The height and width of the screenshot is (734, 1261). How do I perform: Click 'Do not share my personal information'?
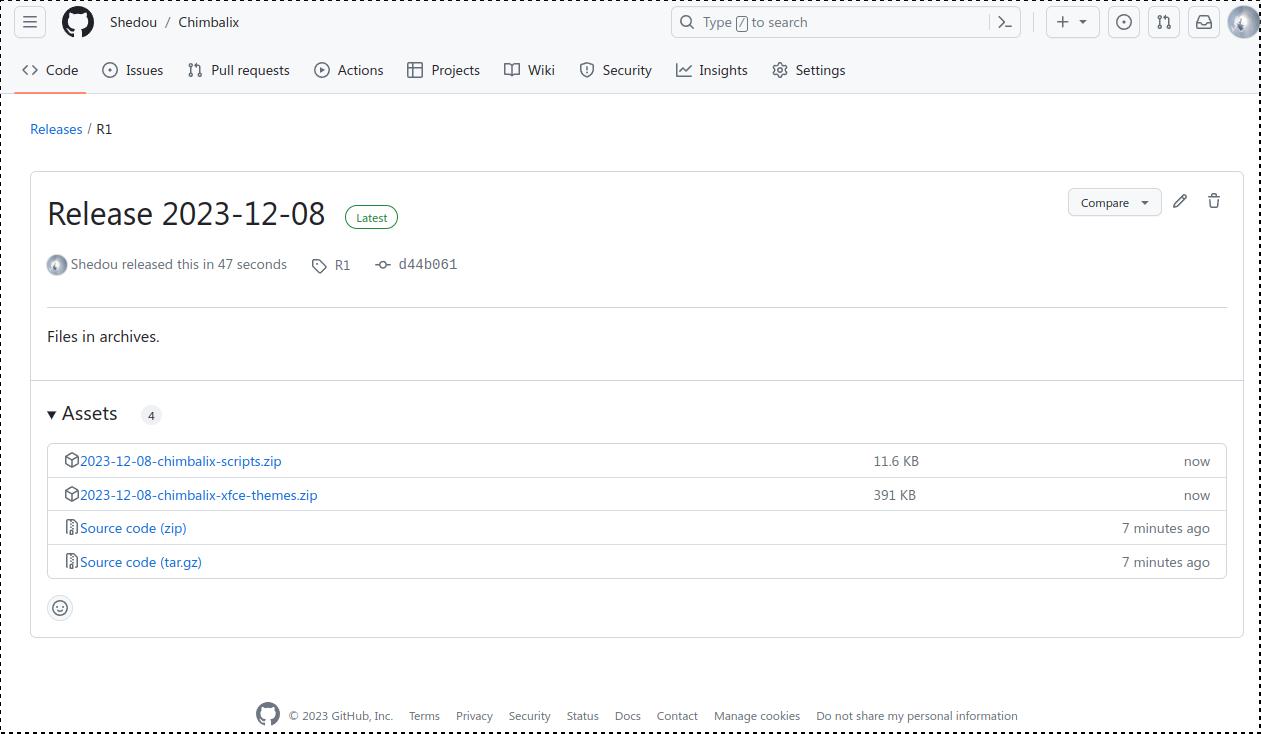[x=917, y=716]
